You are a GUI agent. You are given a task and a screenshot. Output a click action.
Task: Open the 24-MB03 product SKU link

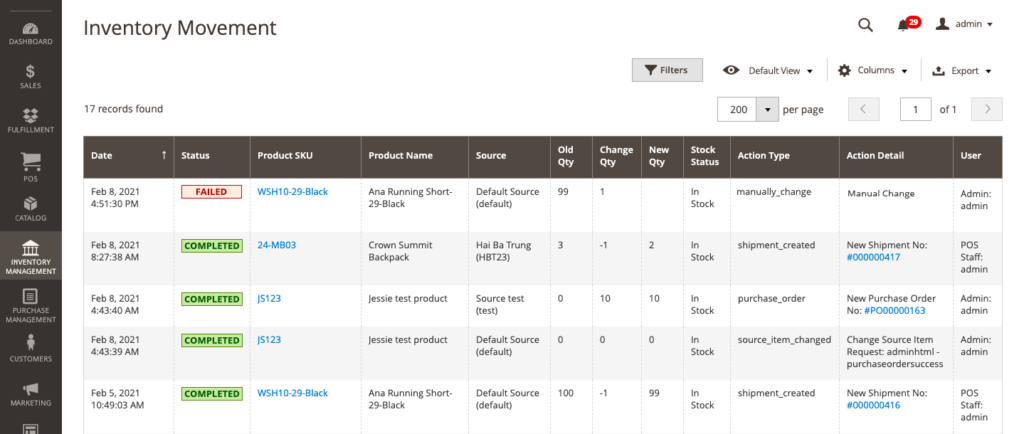[x=276, y=245]
